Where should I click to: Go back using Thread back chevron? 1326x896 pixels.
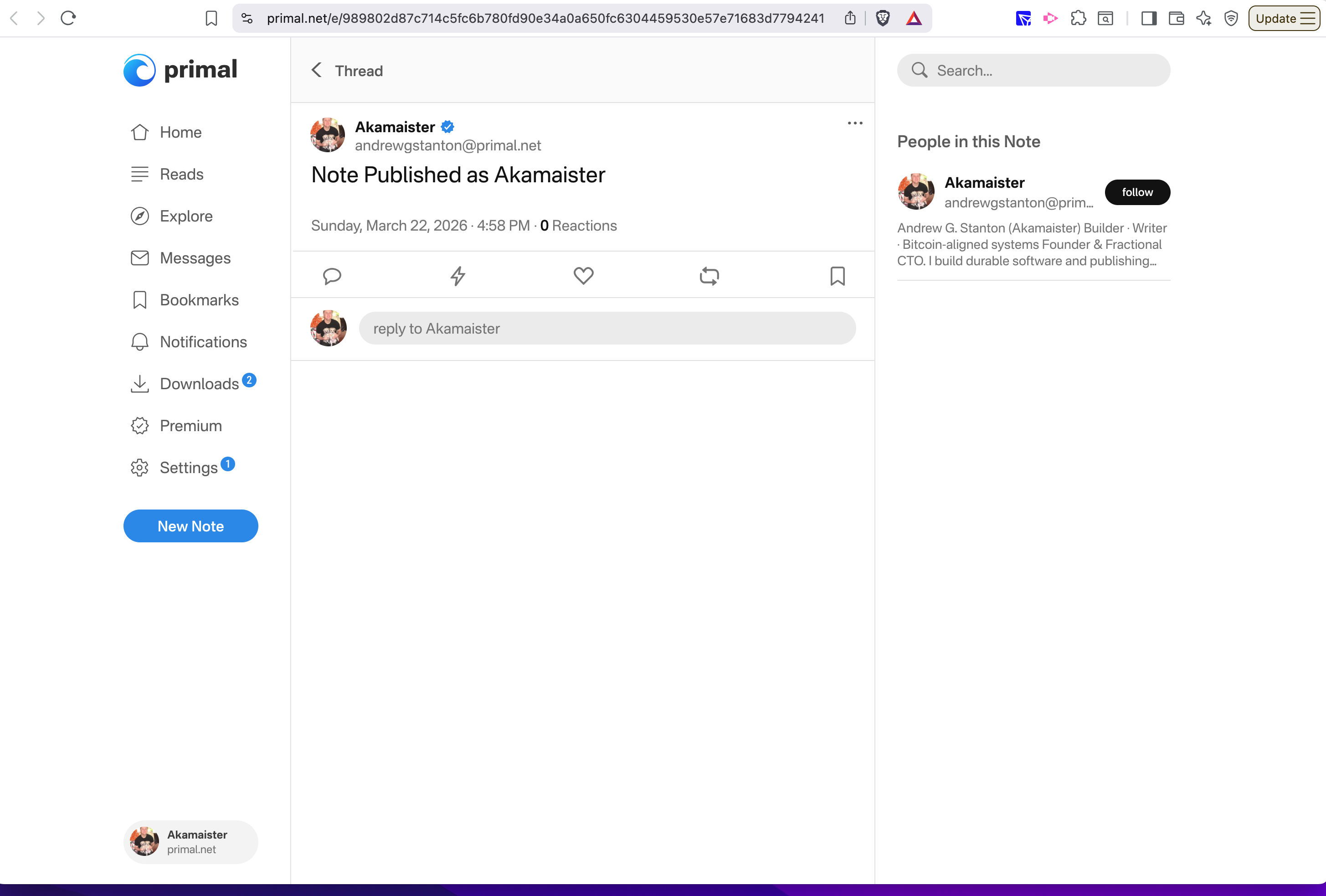(317, 70)
